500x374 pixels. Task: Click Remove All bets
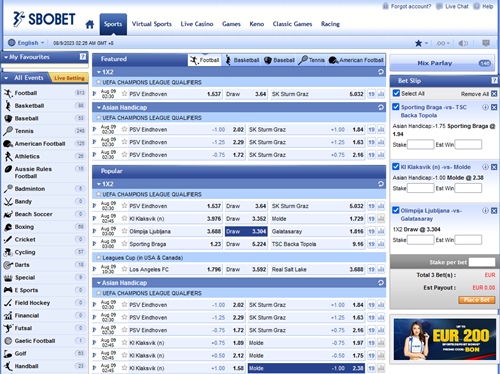pyautogui.click(x=479, y=94)
